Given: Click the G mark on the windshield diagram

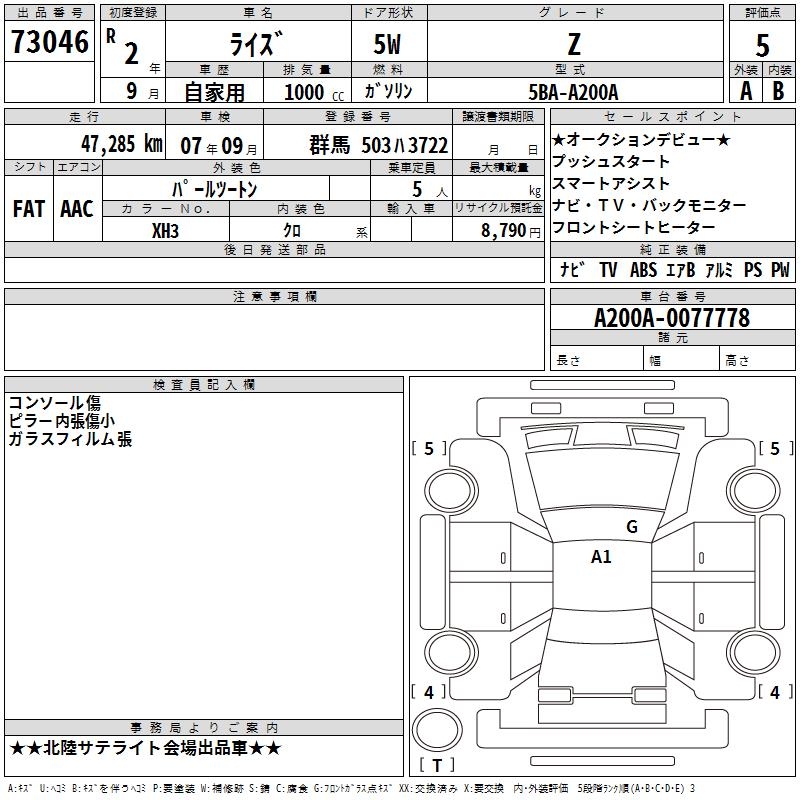Looking at the screenshot, I should coord(632,527).
